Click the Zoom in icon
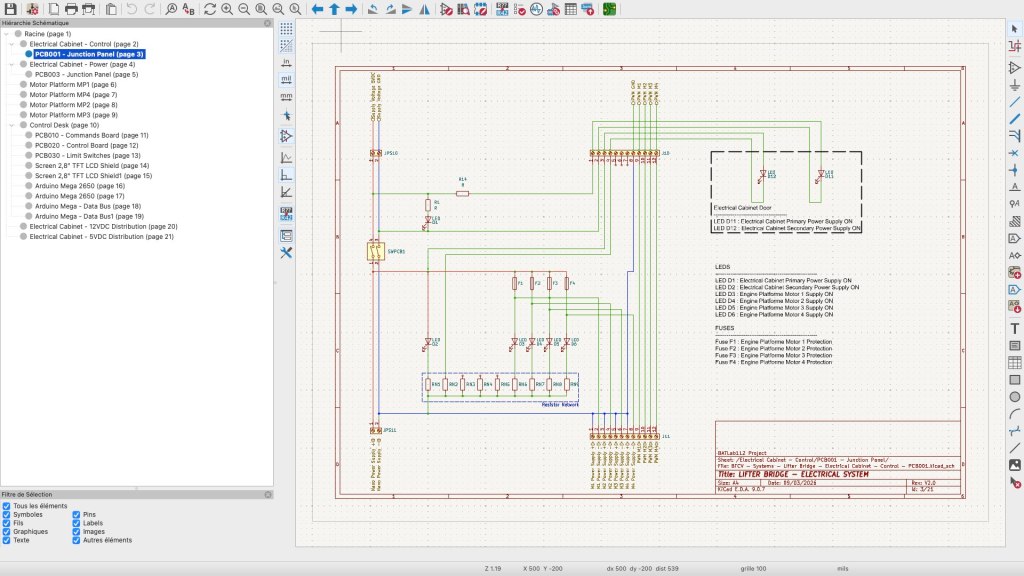The height and width of the screenshot is (576, 1024). 228,9
